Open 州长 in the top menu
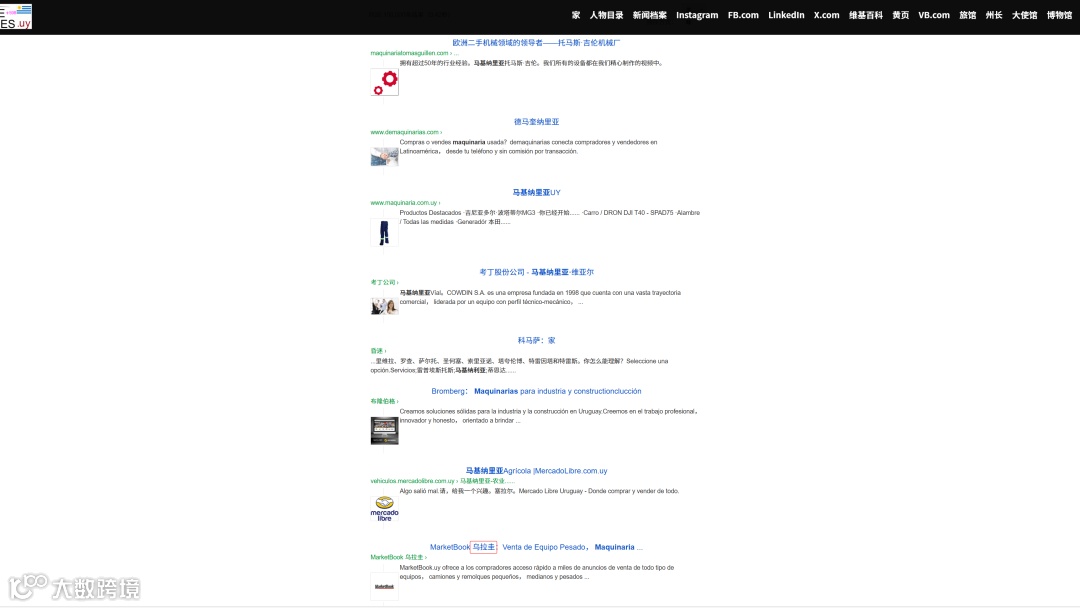Image resolution: width=1080 pixels, height=608 pixels. coord(994,15)
